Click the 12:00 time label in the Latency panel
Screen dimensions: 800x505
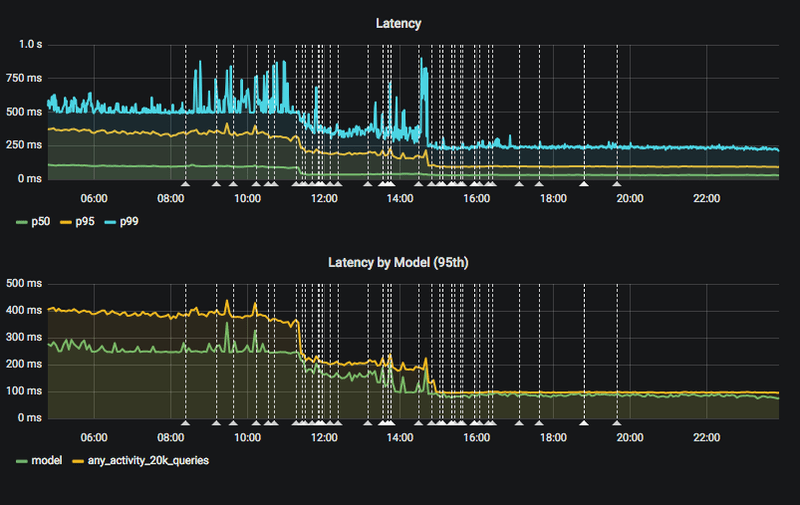[324, 198]
